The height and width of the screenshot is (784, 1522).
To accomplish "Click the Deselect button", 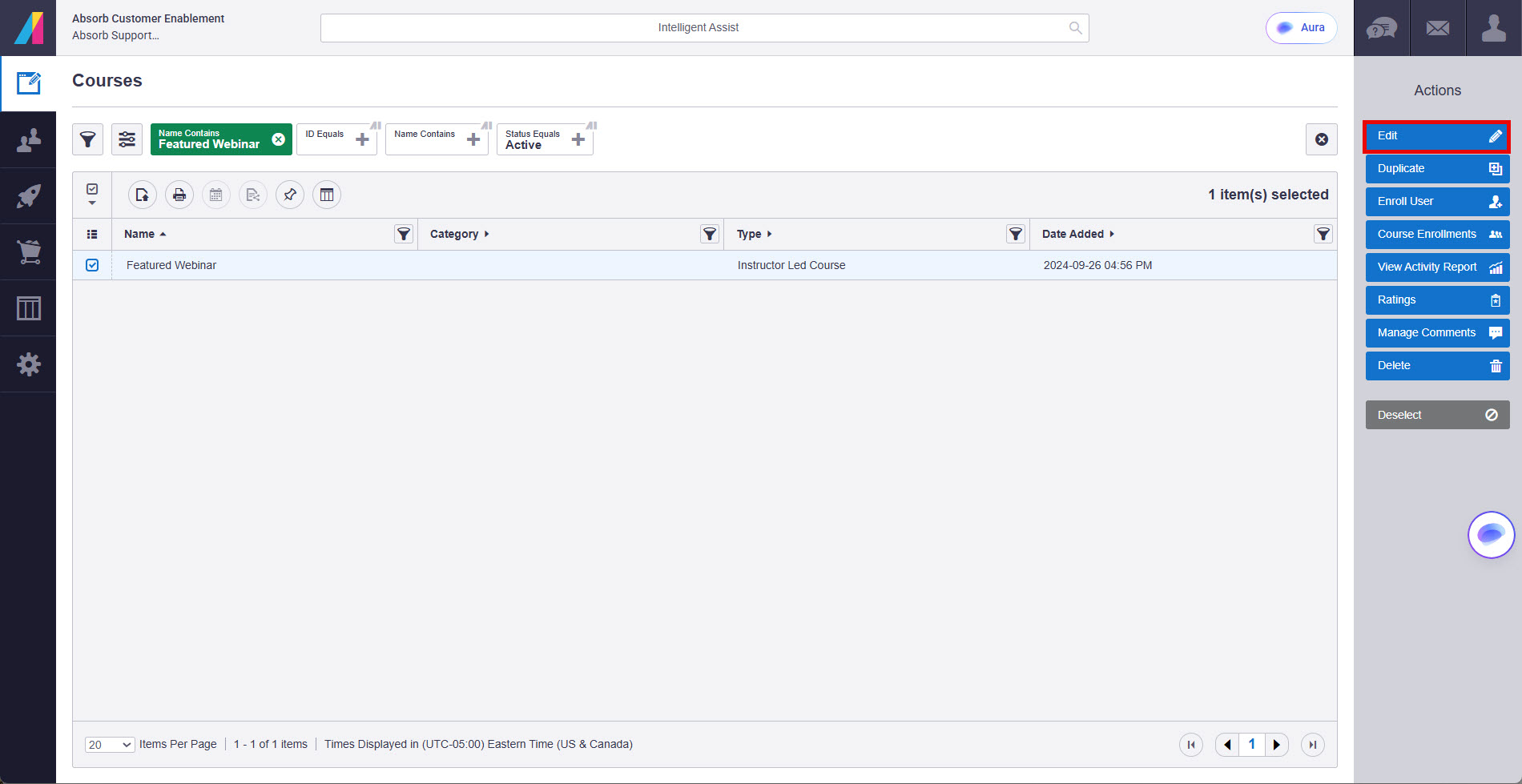I will pos(1437,415).
